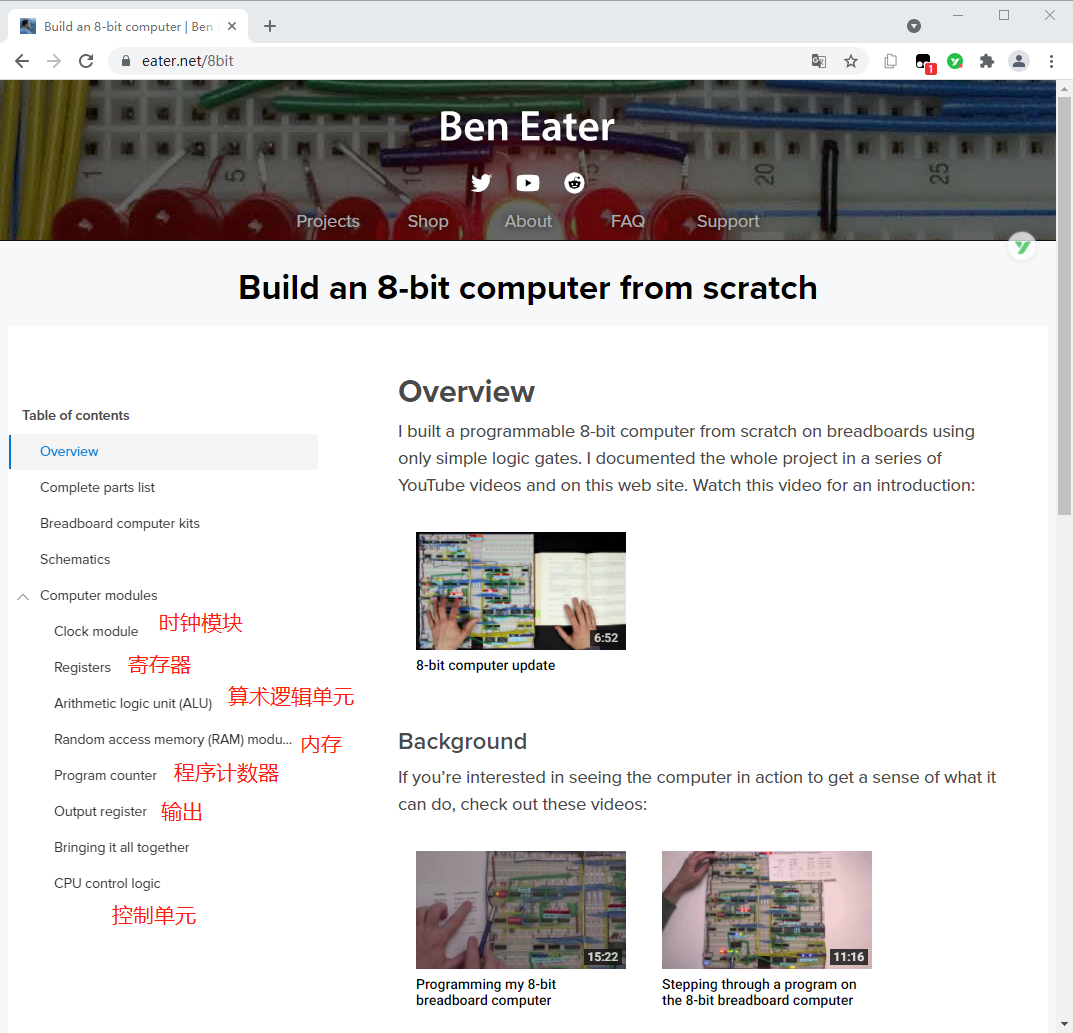Open Random access memory (RAM) module
The width and height of the screenshot is (1073, 1033).
click(x=172, y=740)
